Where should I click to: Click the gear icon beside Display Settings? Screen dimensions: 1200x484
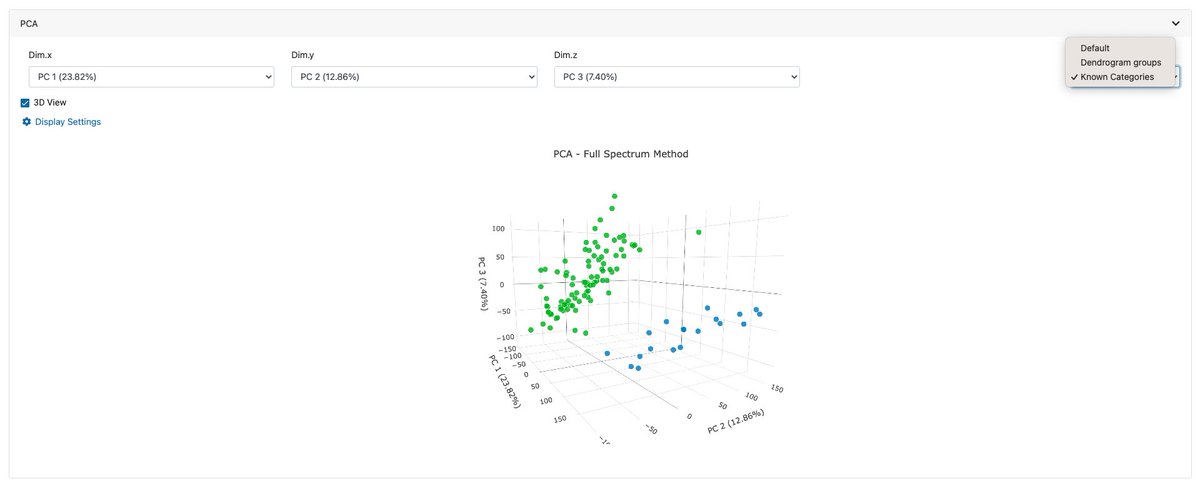(27, 122)
